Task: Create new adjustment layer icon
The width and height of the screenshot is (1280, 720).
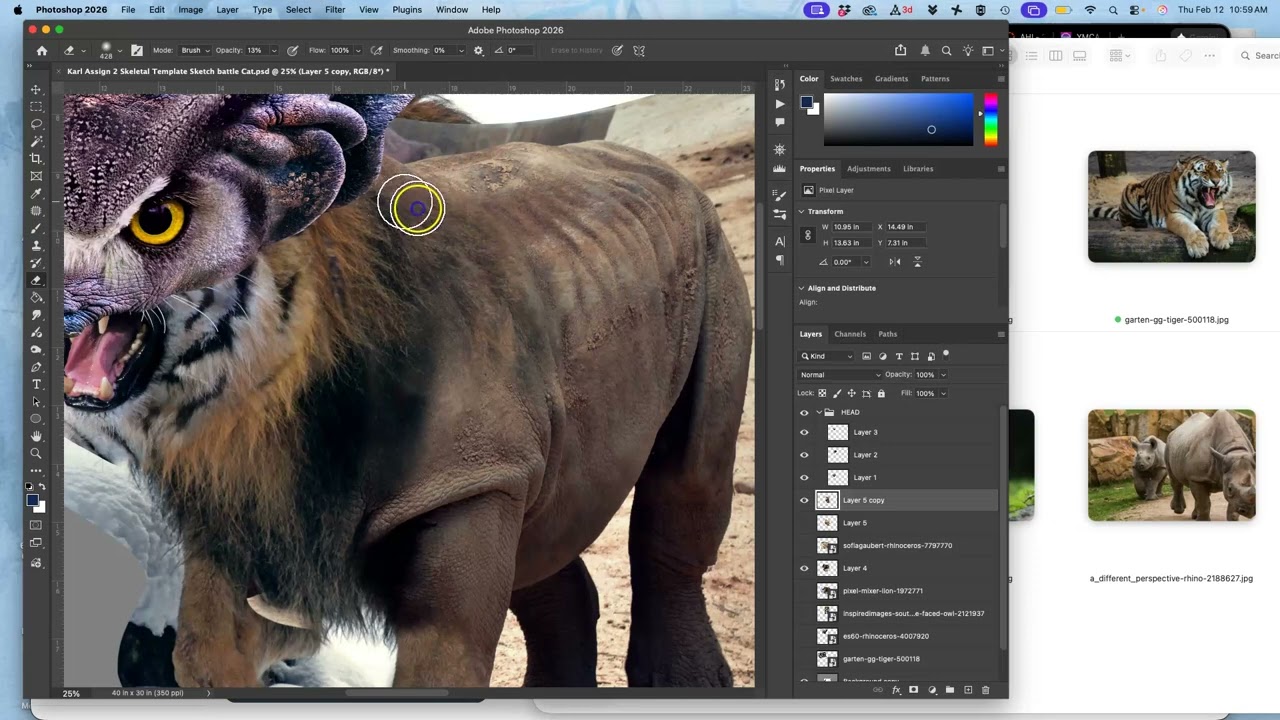Action: click(931, 690)
